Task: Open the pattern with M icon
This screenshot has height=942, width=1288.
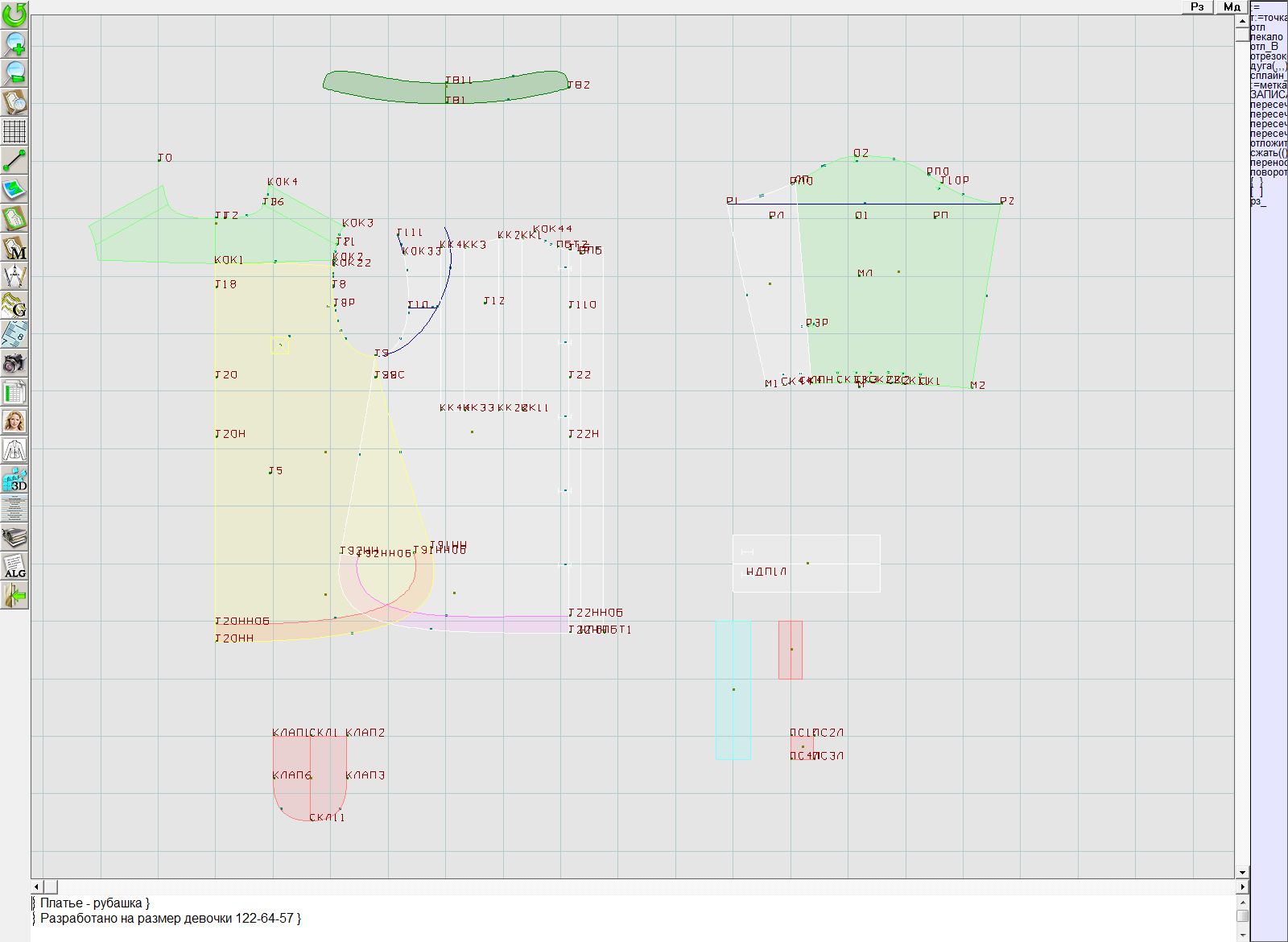Action: tap(14, 247)
